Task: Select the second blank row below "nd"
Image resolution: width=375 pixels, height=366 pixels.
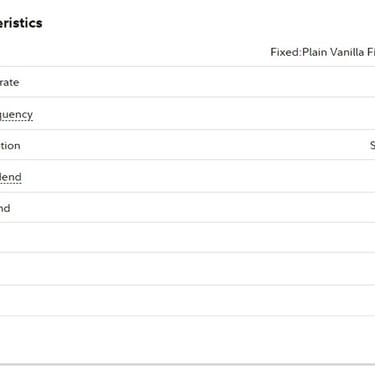Action: click(x=187, y=269)
